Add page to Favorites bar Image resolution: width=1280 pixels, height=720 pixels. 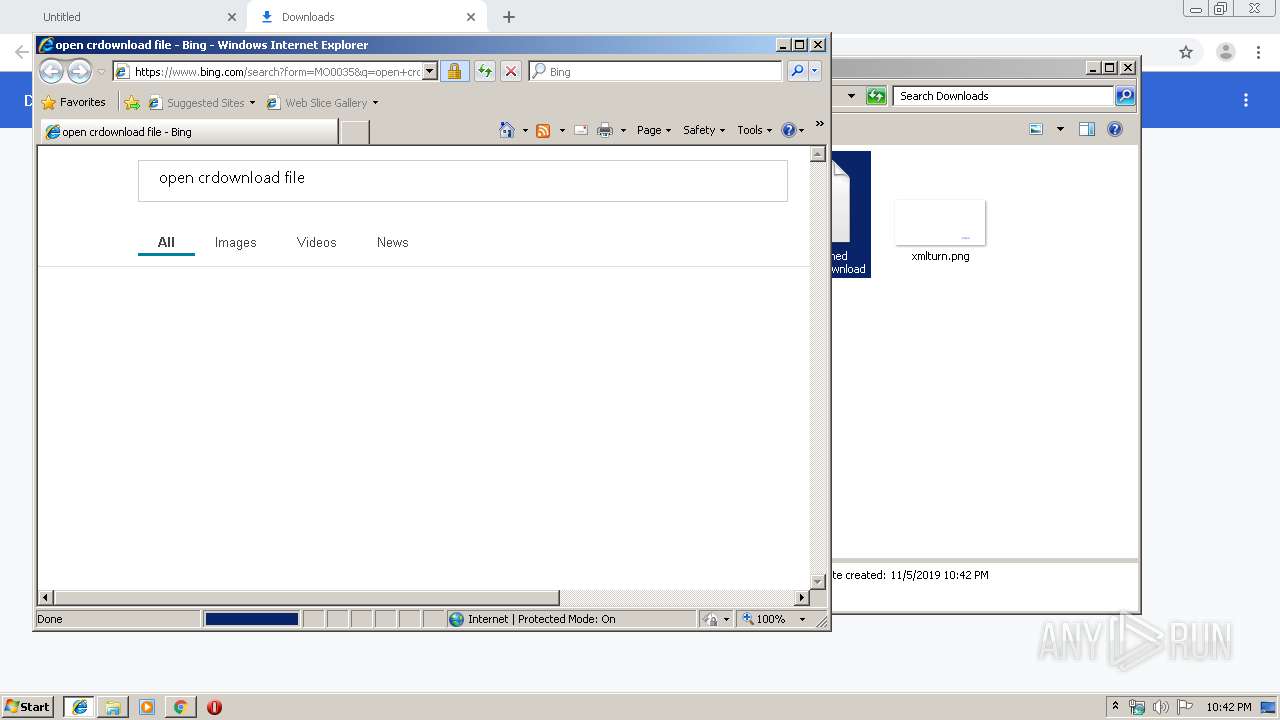point(132,102)
